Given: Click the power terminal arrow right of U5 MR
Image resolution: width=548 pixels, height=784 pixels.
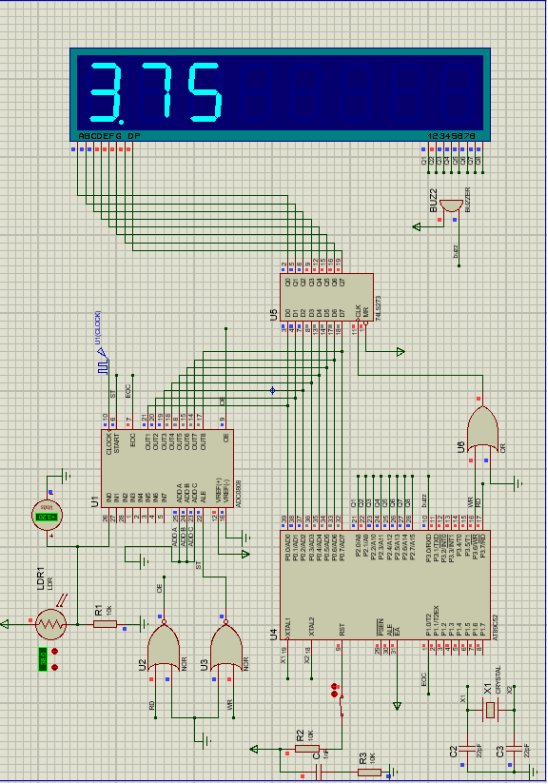Looking at the screenshot, I should coord(400,352).
